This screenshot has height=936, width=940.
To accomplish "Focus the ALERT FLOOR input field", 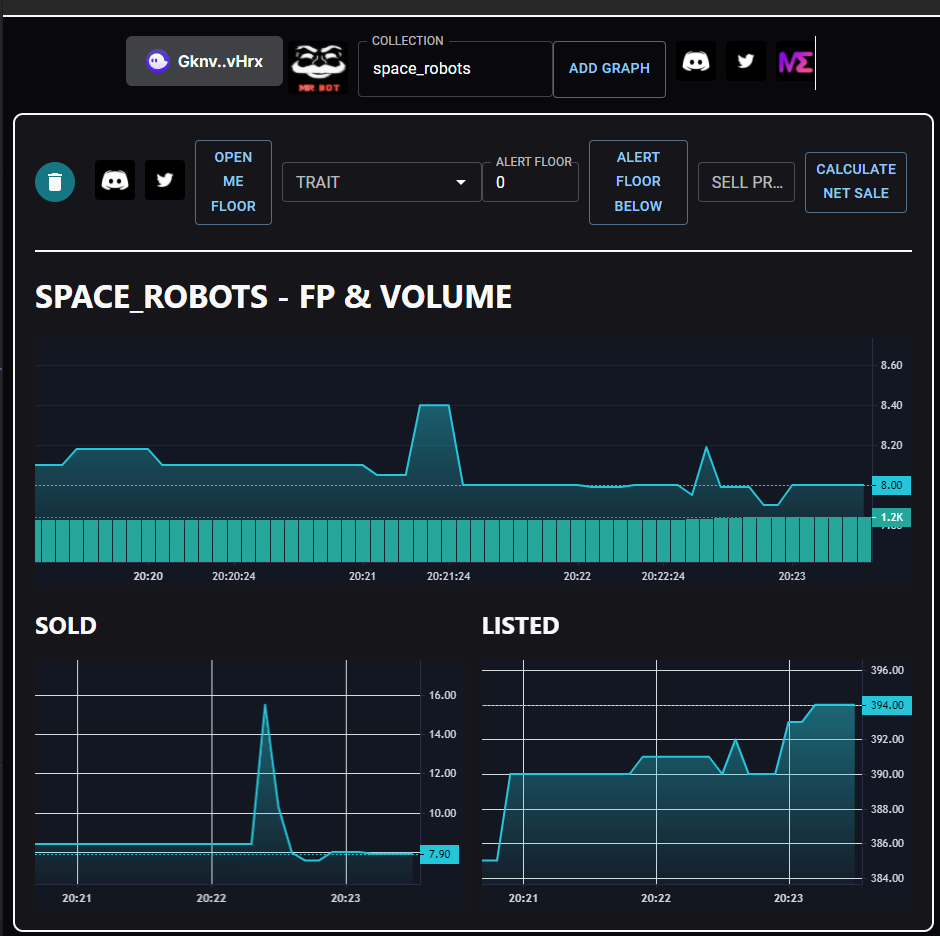I will point(531,182).
